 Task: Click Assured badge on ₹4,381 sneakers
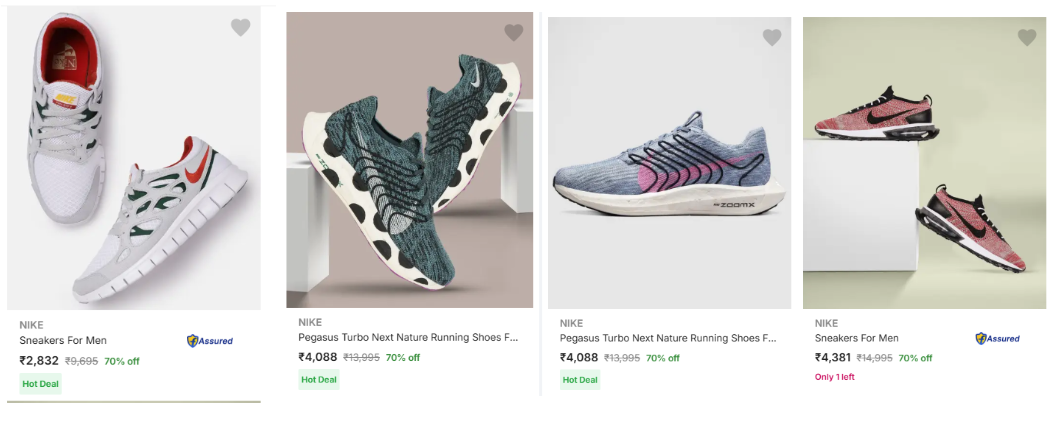[997, 339]
